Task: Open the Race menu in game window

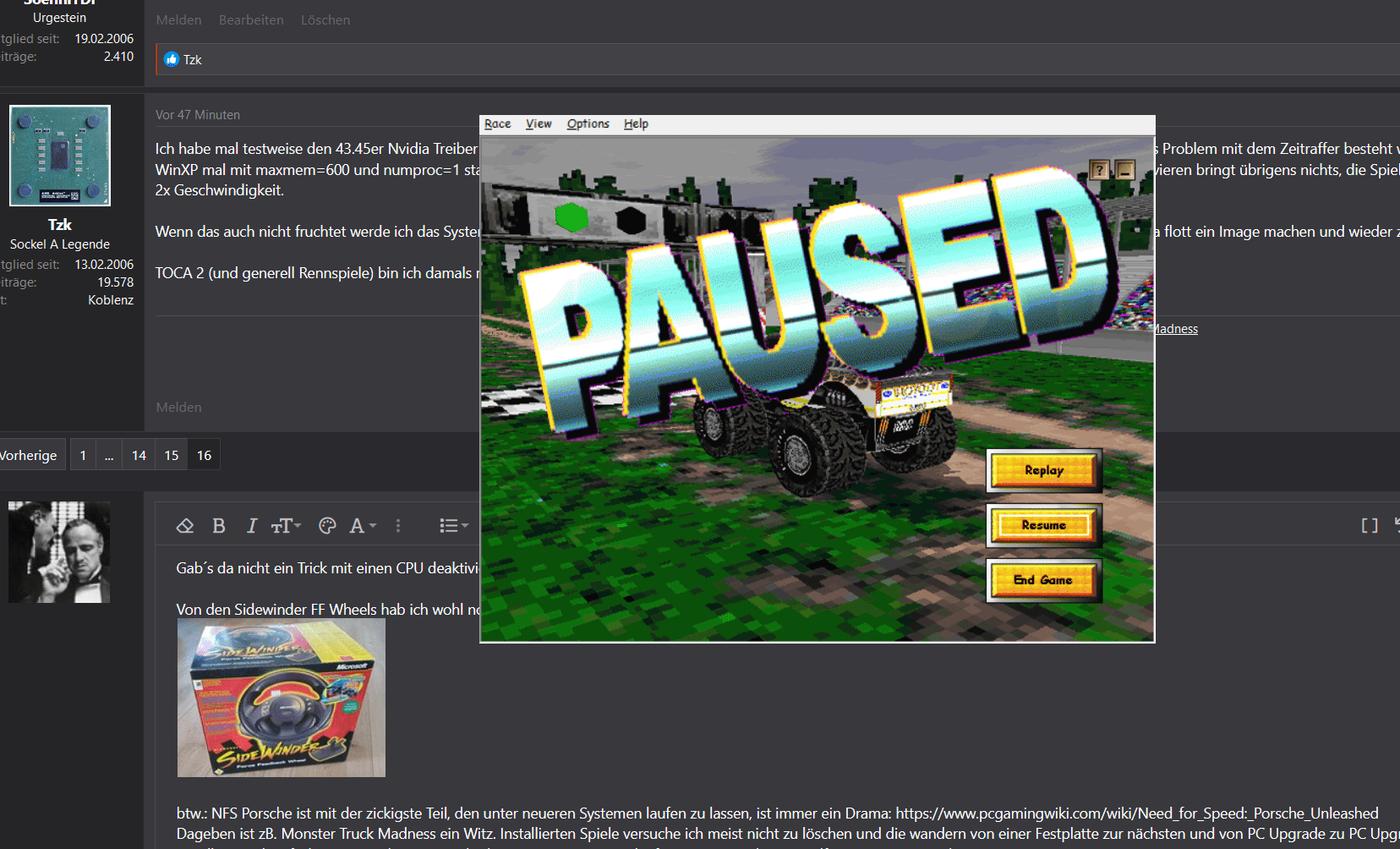Action: point(497,124)
